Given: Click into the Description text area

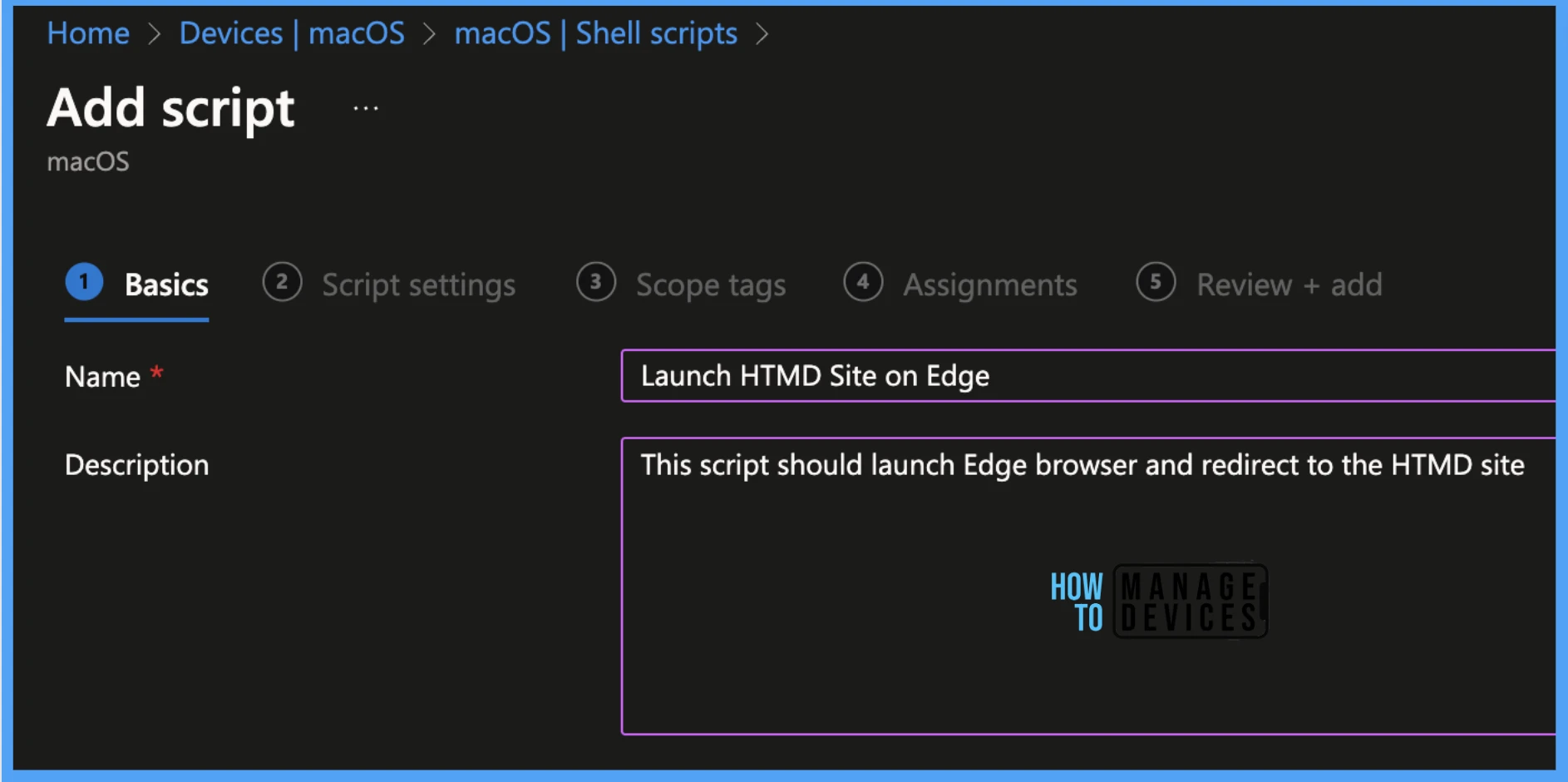Looking at the screenshot, I should [1088, 586].
